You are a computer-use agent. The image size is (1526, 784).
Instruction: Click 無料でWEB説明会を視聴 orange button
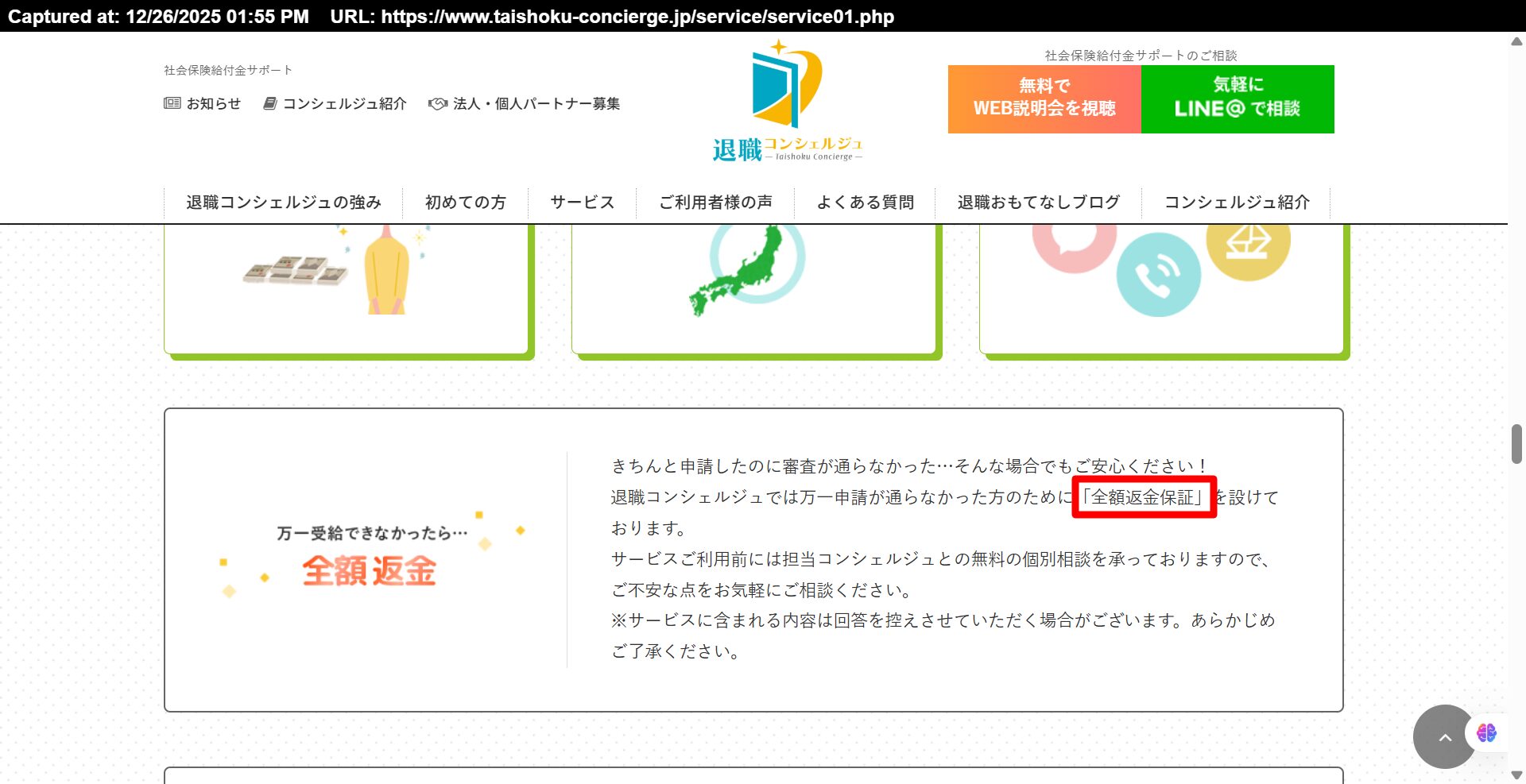[1044, 99]
